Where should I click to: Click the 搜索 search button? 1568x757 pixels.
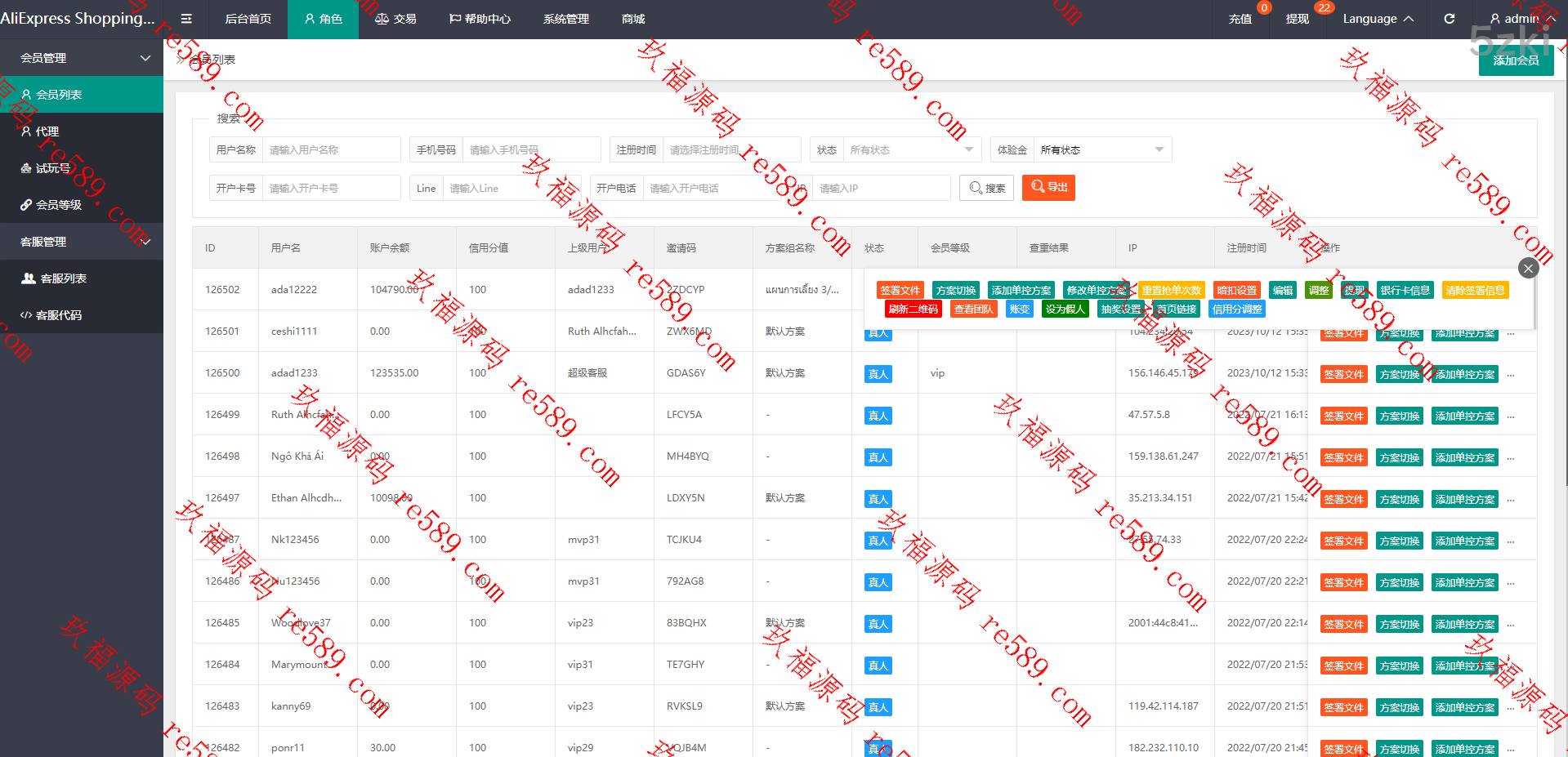[x=986, y=188]
